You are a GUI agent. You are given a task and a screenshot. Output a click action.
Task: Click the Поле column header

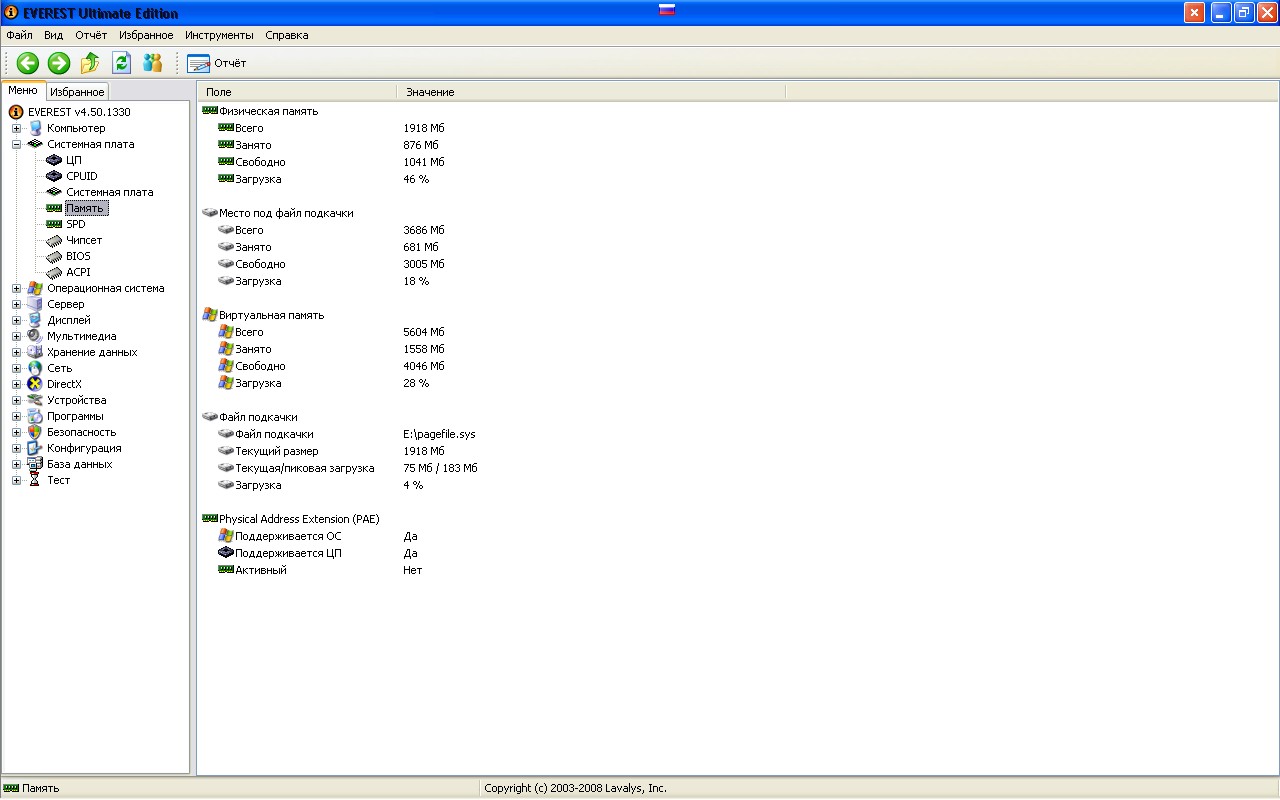[297, 92]
